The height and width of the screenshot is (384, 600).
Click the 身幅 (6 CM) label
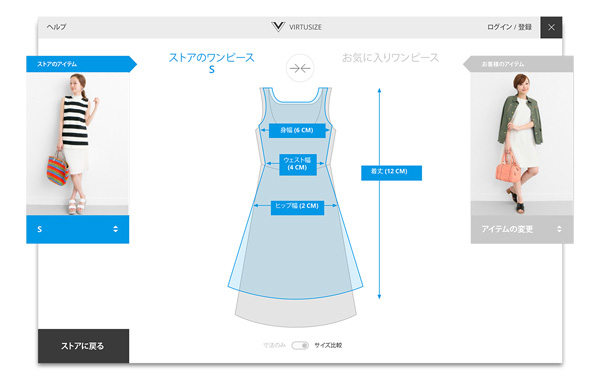(x=297, y=130)
